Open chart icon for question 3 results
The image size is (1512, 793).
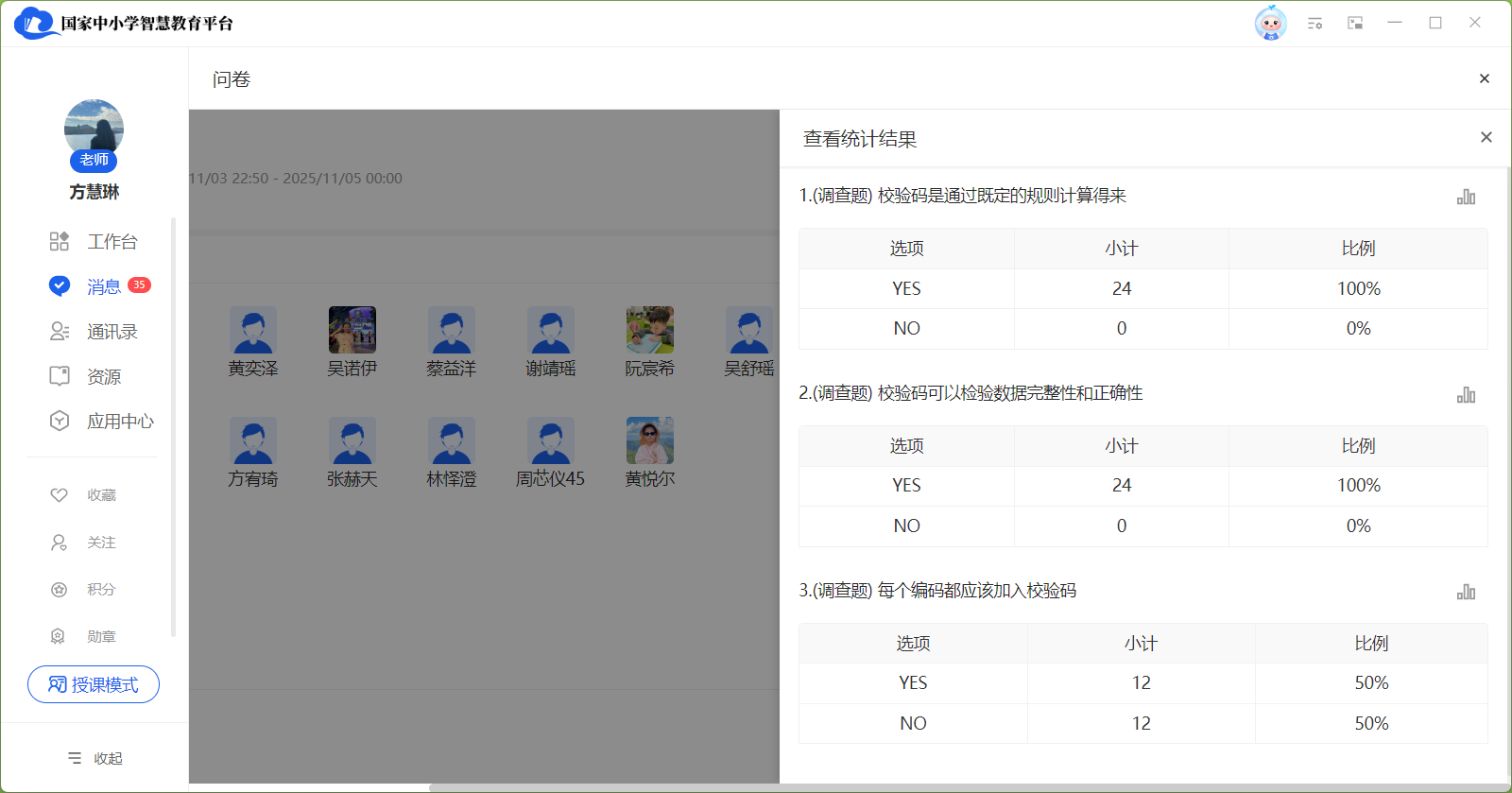[x=1466, y=592]
